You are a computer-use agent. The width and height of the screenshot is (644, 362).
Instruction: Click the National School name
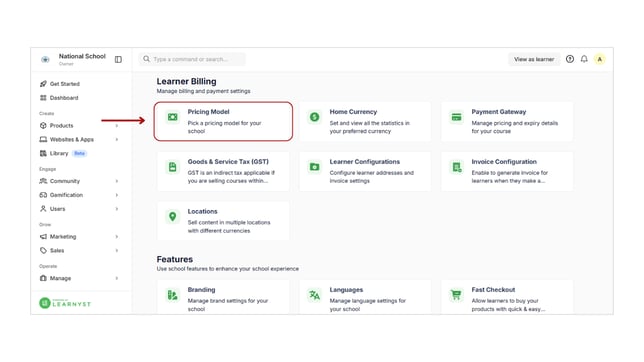(82, 56)
